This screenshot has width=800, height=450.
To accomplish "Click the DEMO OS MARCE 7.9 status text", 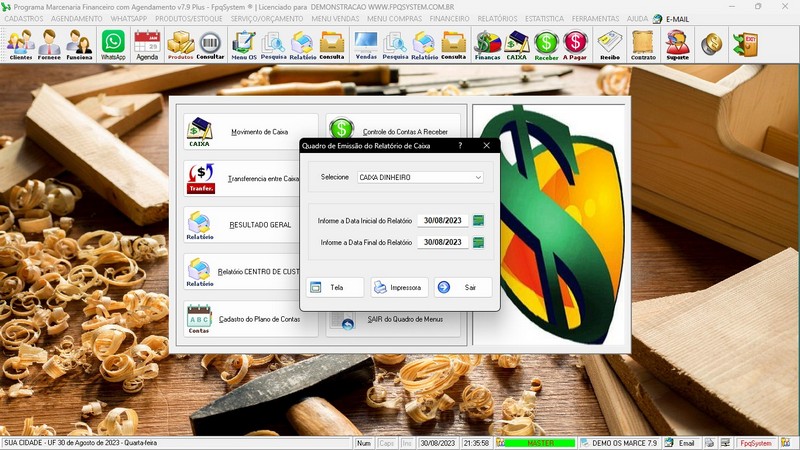I will (619, 443).
